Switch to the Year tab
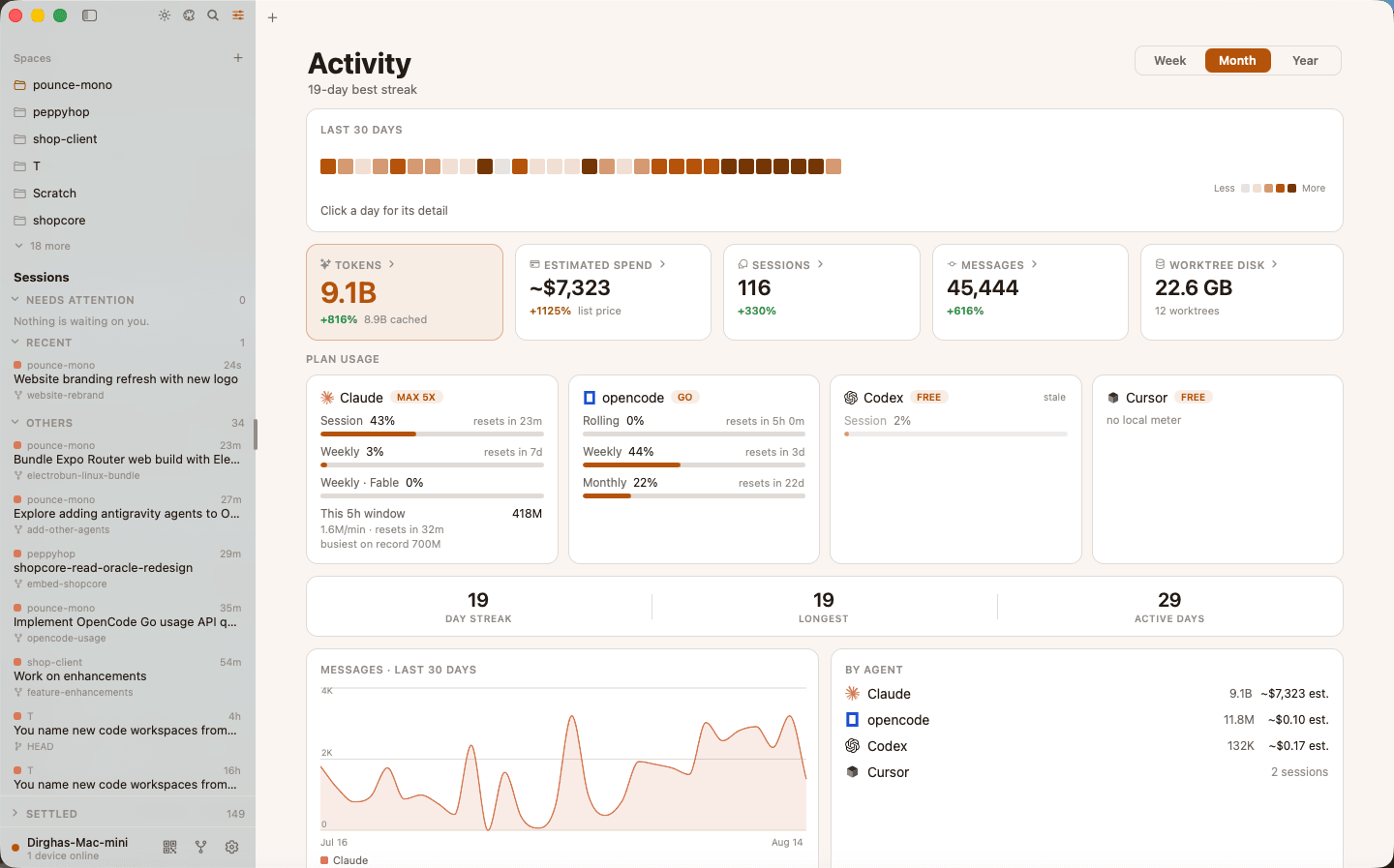1394x868 pixels. coord(1305,60)
